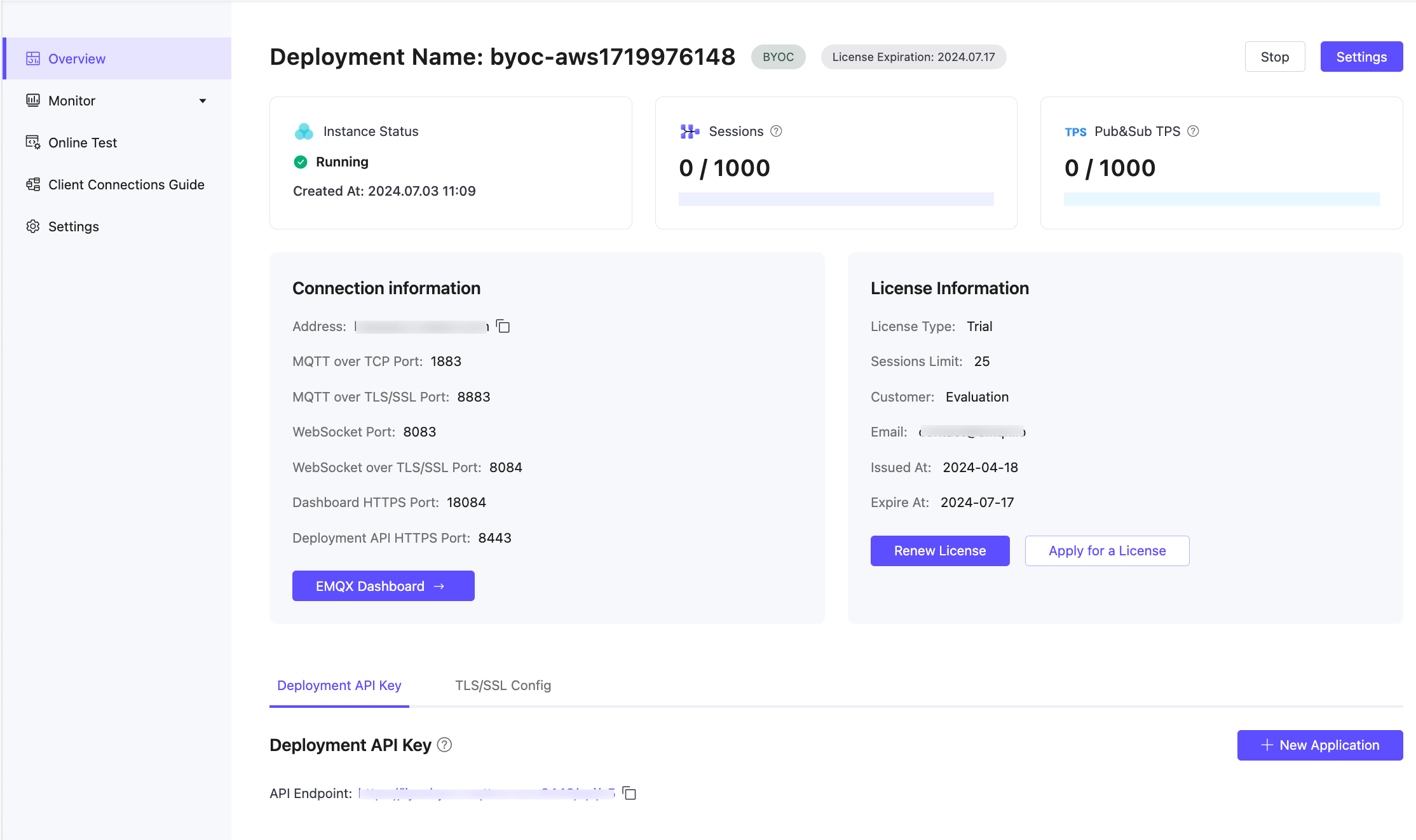This screenshot has width=1416, height=840.
Task: Select the Deployment API Key tab
Action: coord(339,685)
